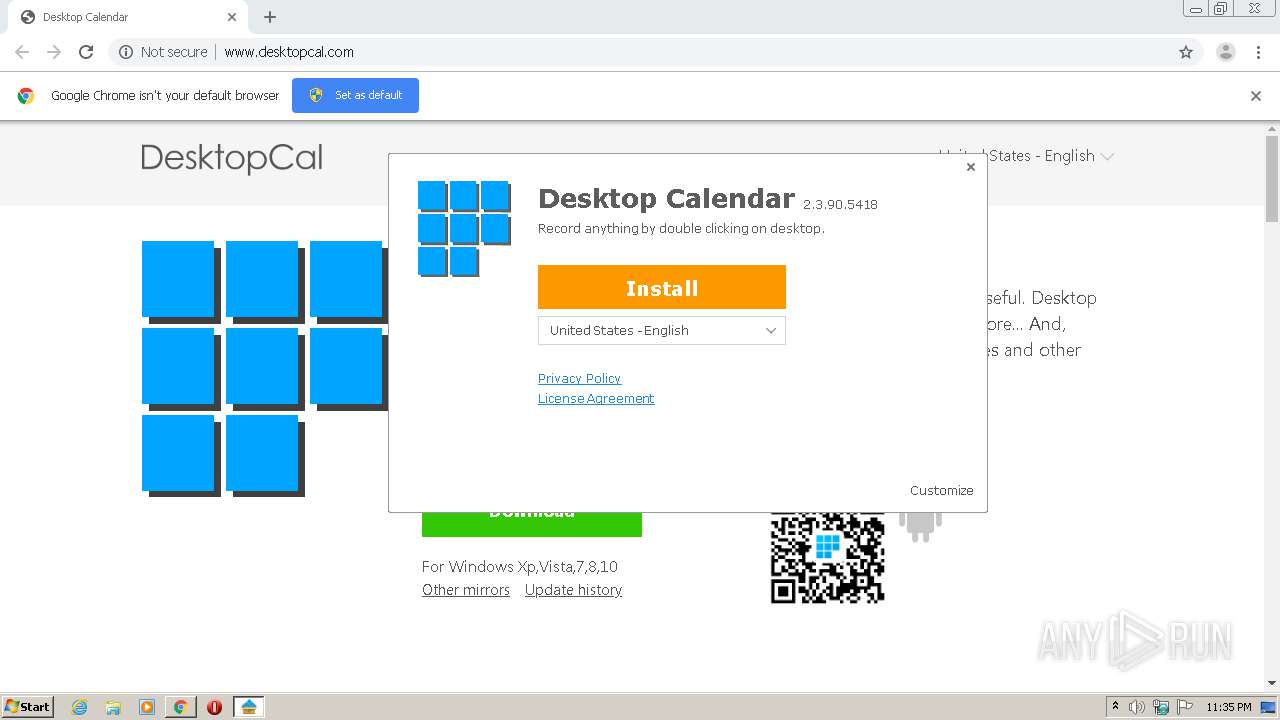Switch to the installer taskbar icon
This screenshot has height=720, width=1280.
[x=249, y=707]
